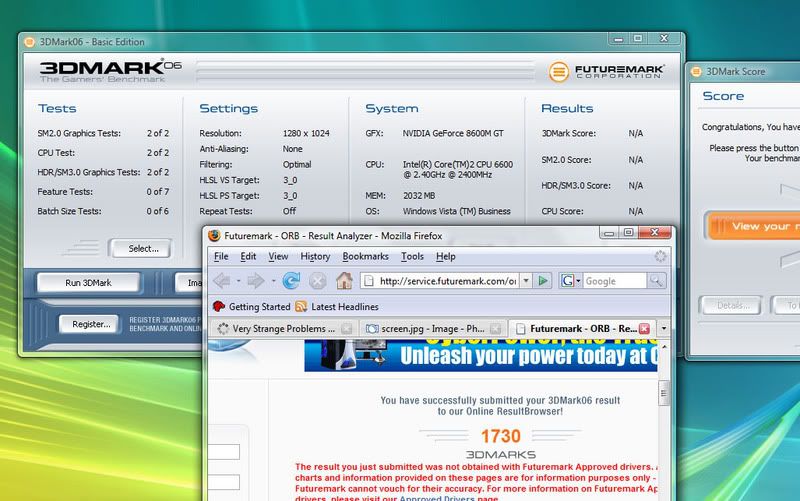This screenshot has width=800, height=501.
Task: Click the Firefox Forward arrow button
Action: [x=256, y=281]
